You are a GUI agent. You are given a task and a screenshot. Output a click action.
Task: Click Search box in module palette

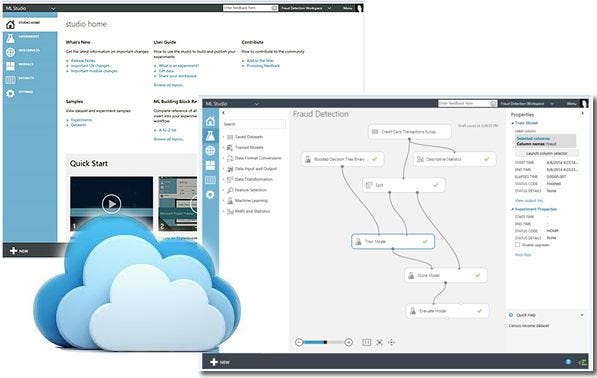click(x=254, y=124)
